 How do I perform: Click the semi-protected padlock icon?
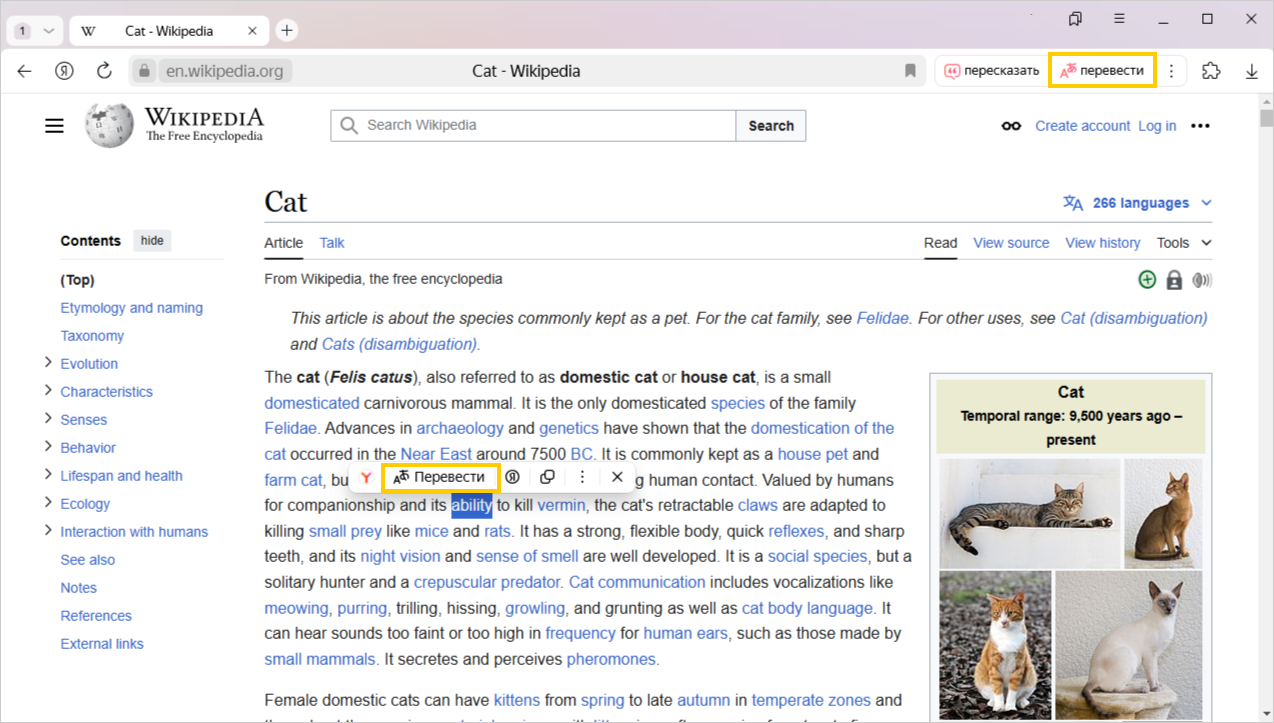click(1174, 280)
